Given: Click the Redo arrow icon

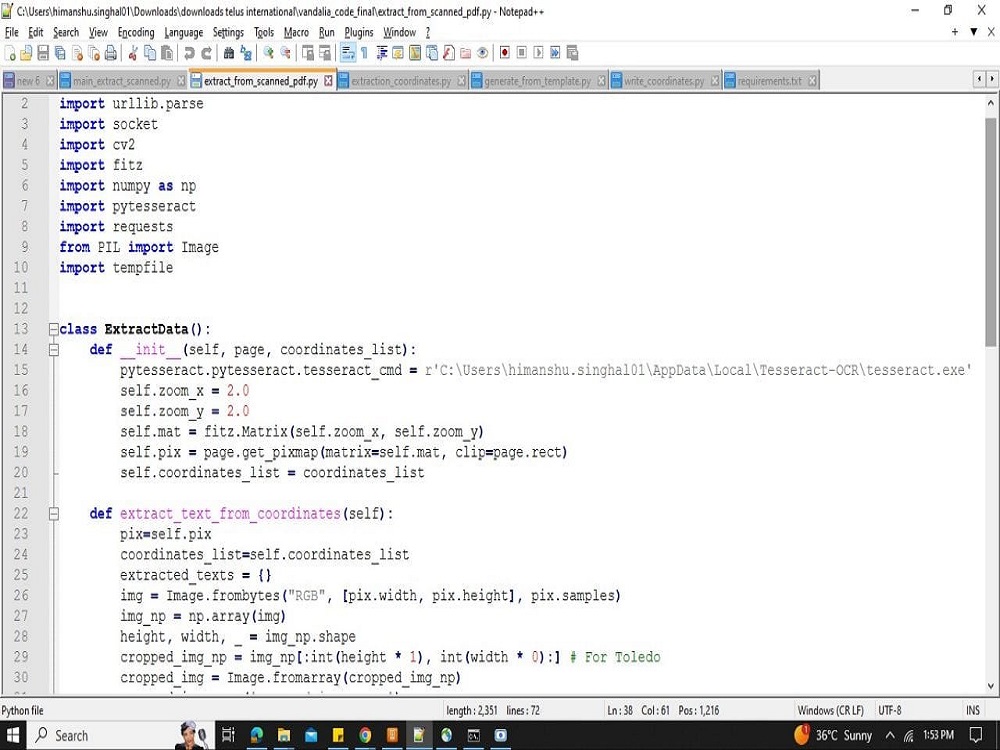Looking at the screenshot, I should coord(206,53).
